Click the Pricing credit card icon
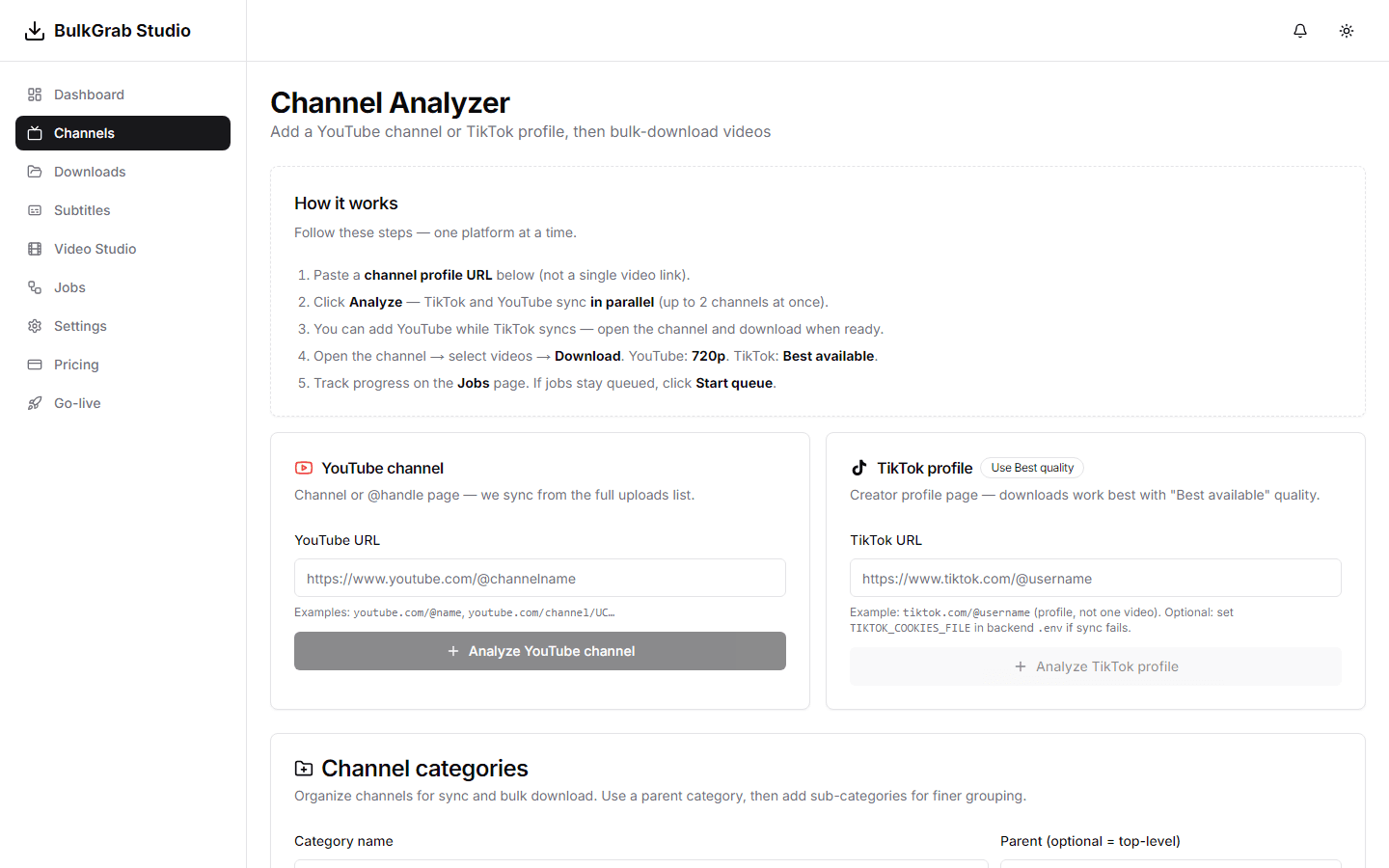The height and width of the screenshot is (868, 1389). coord(35,365)
